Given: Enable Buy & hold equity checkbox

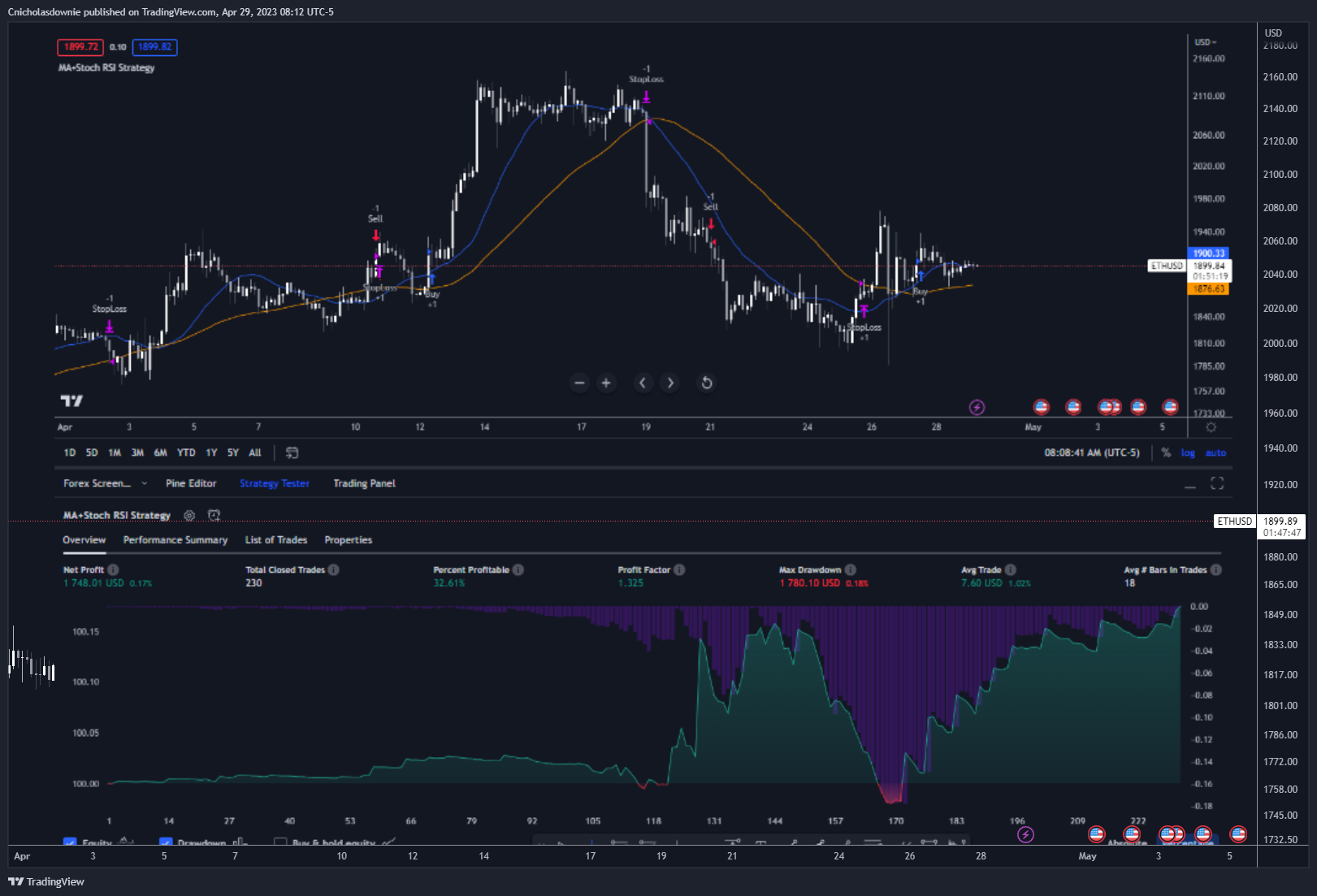Looking at the screenshot, I should pos(280,842).
